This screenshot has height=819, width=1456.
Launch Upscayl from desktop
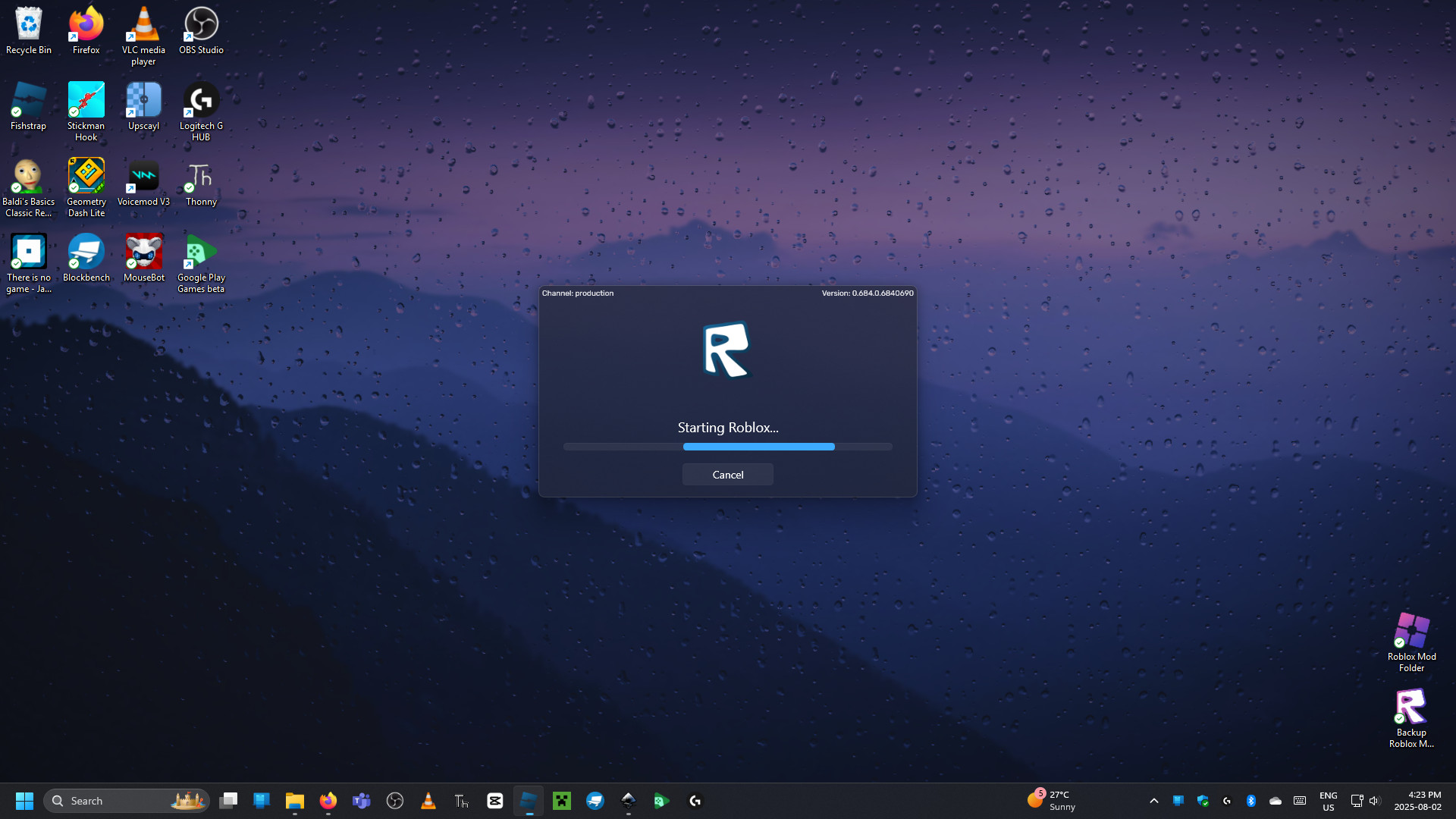tap(143, 107)
